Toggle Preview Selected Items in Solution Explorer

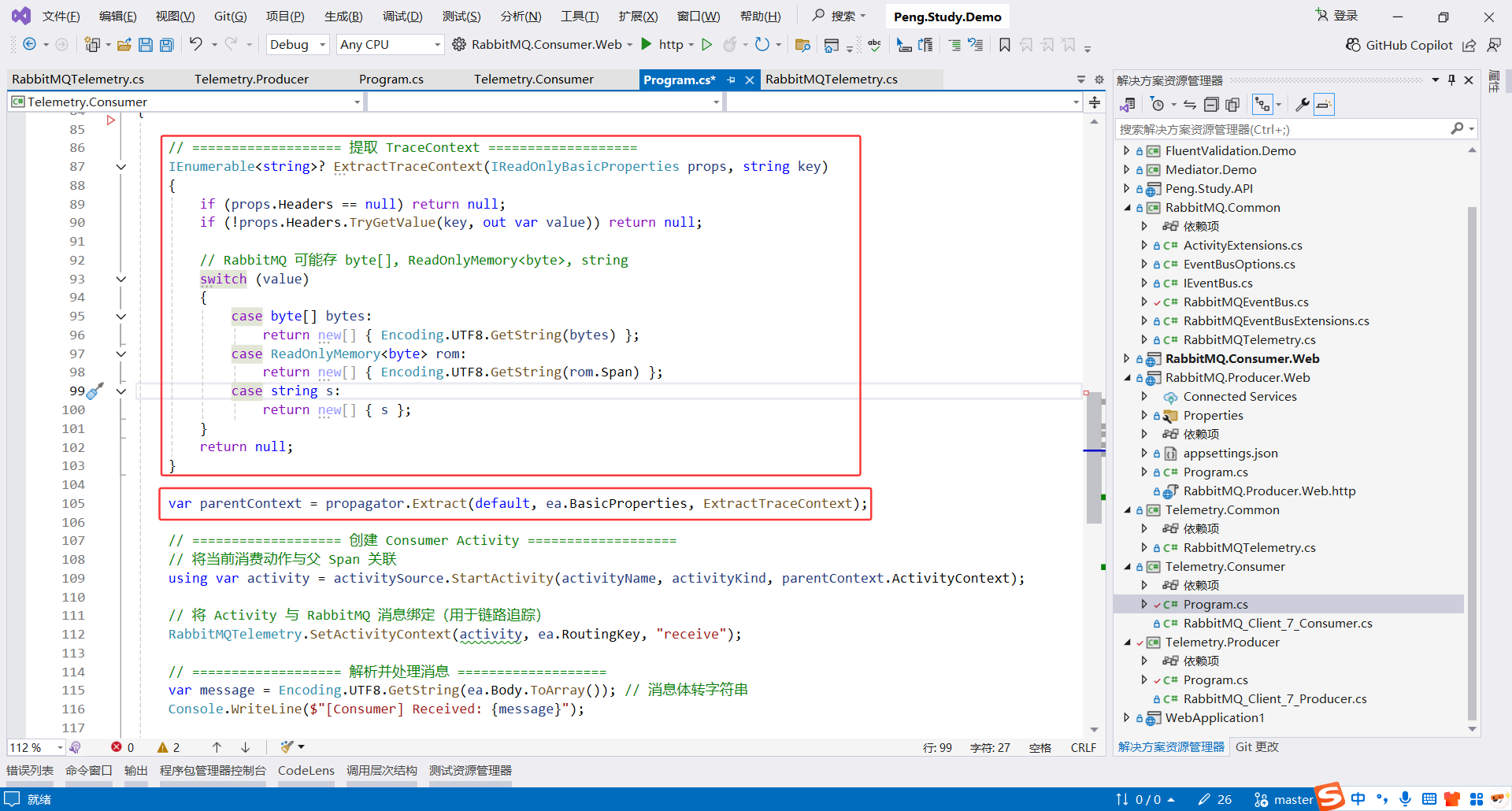[1325, 105]
